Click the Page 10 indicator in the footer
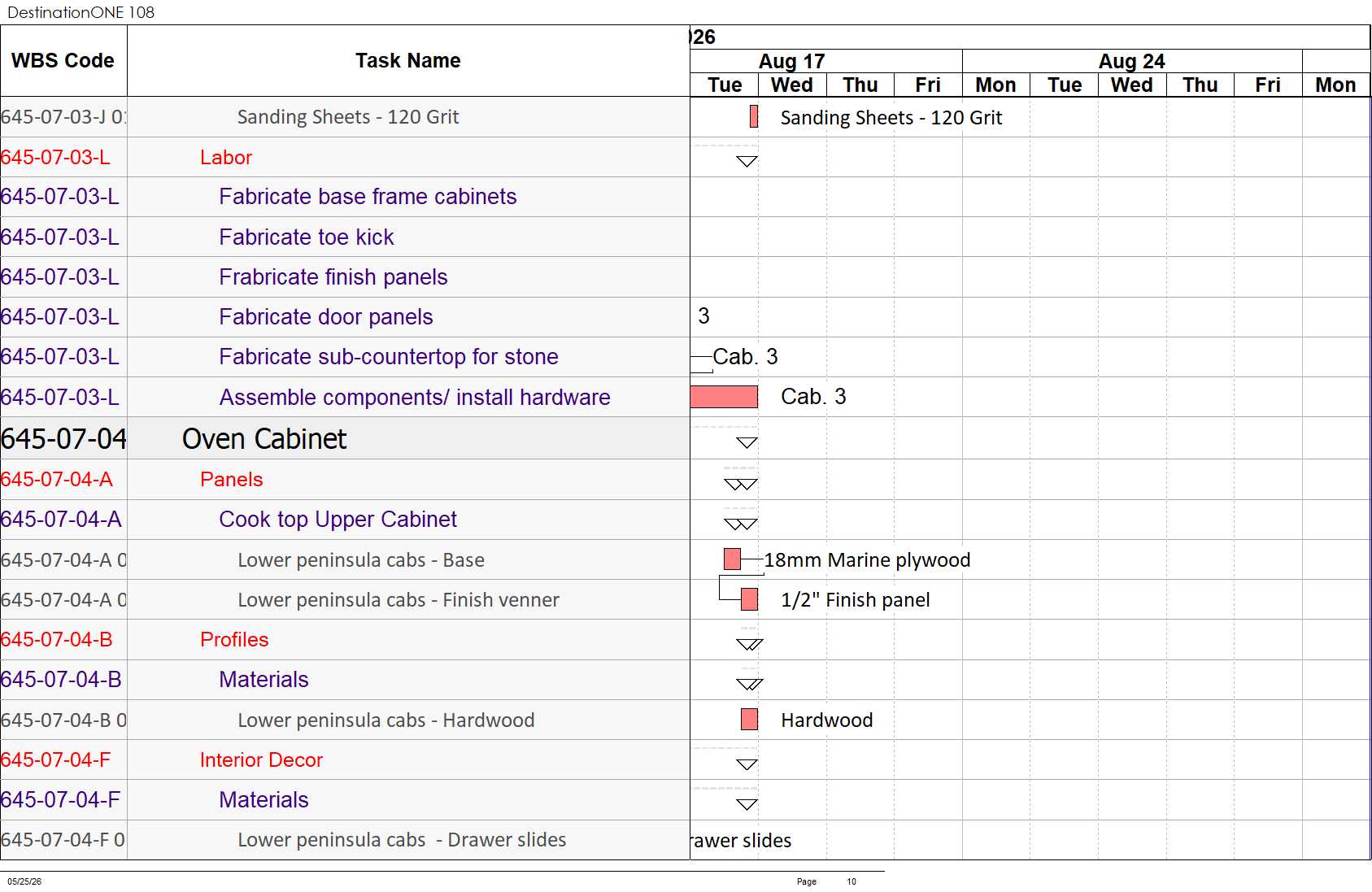This screenshot has height=892, width=1372. pyautogui.click(x=826, y=881)
